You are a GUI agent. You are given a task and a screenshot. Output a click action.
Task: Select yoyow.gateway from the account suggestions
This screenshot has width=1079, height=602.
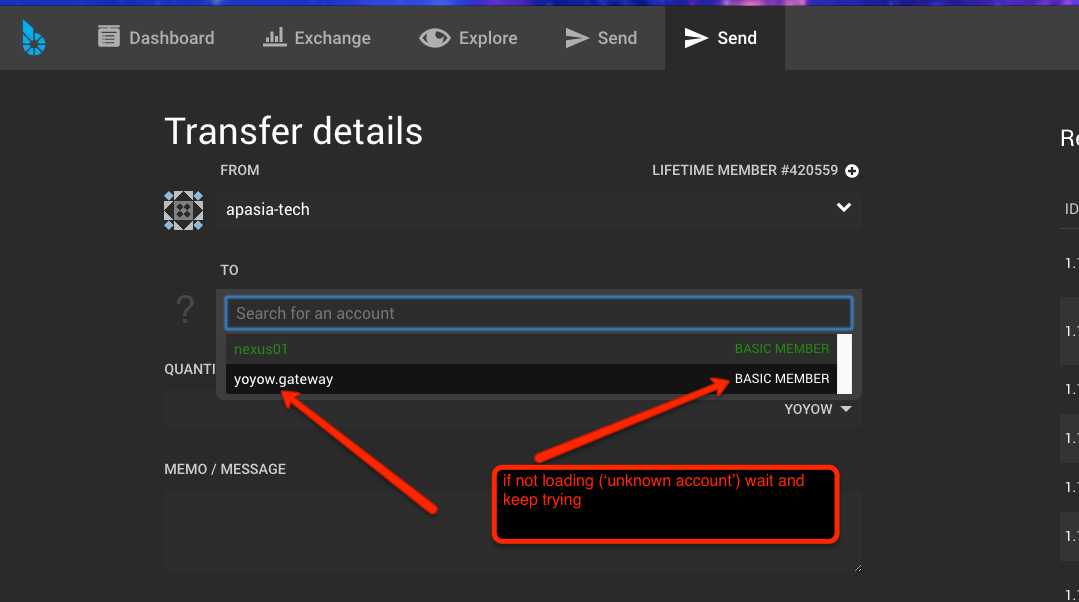pos(531,379)
